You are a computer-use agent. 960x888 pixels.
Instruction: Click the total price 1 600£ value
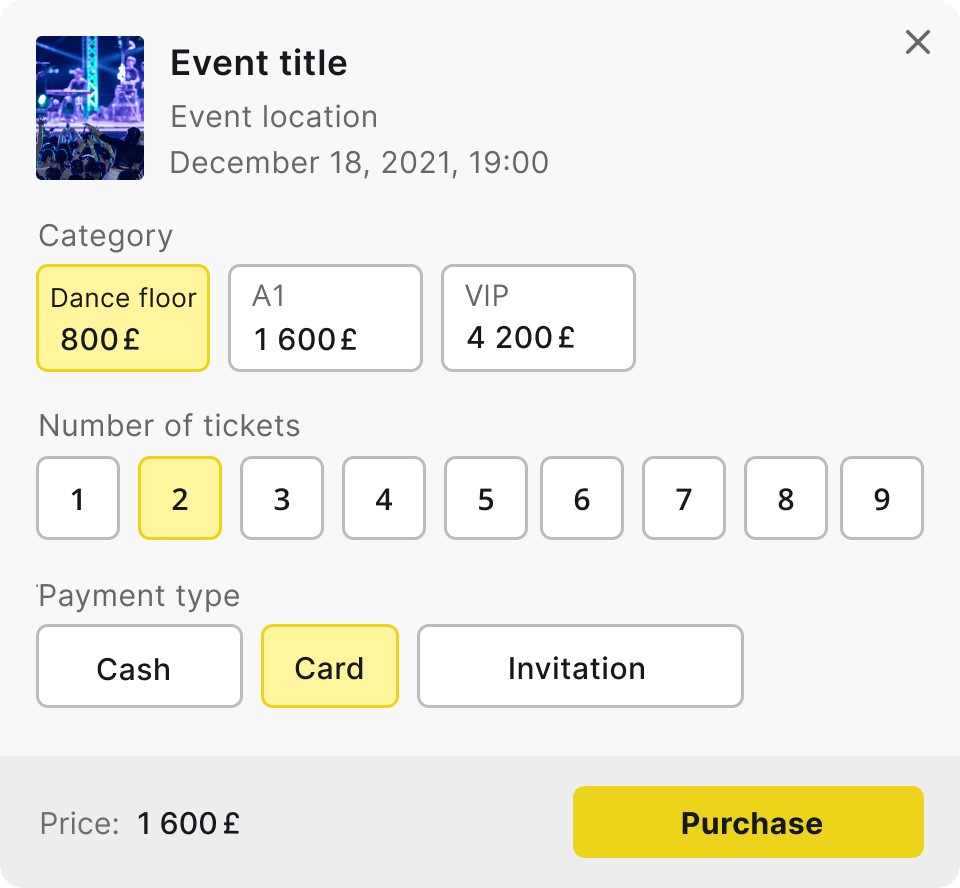189,823
